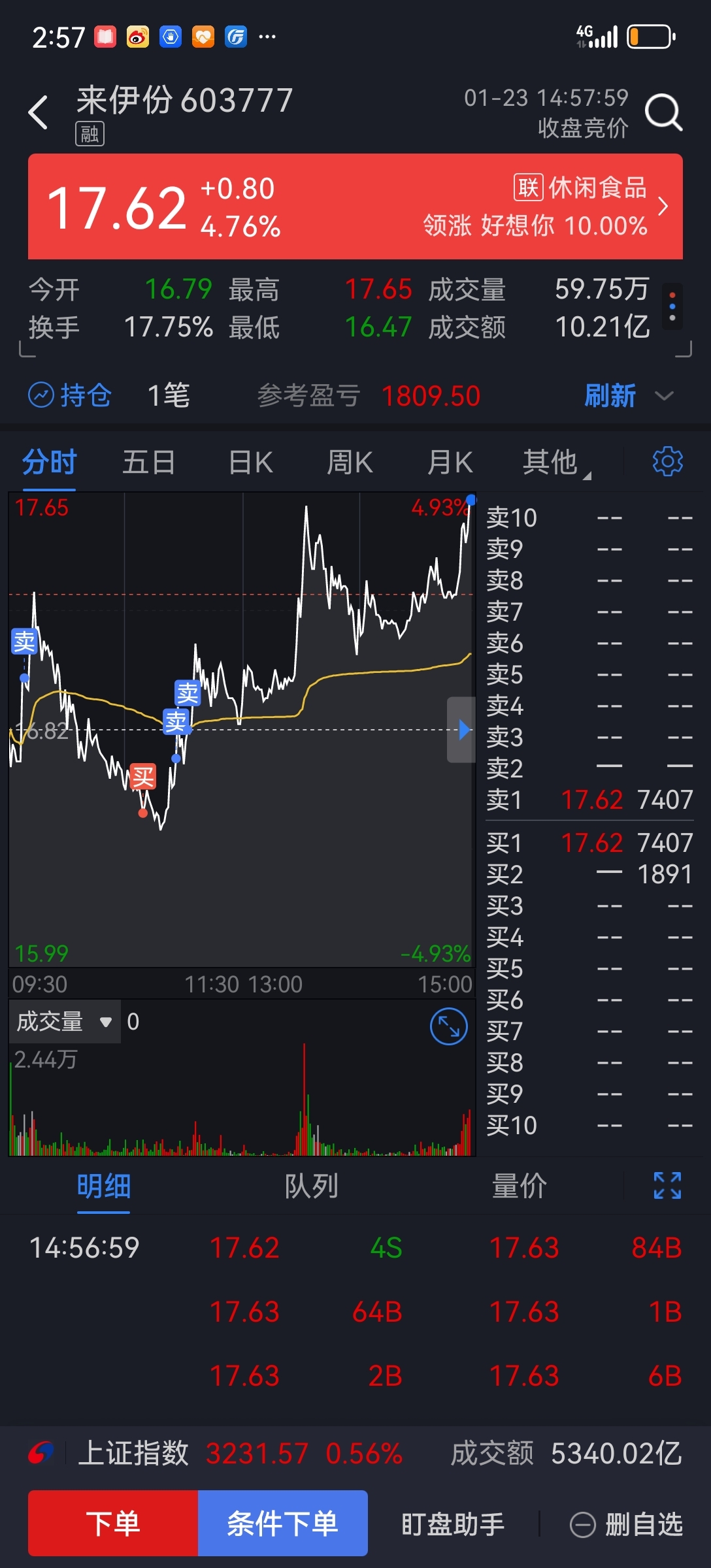Tap the 17.62 current price banner
The width and height of the screenshot is (711, 1568).
(x=355, y=206)
